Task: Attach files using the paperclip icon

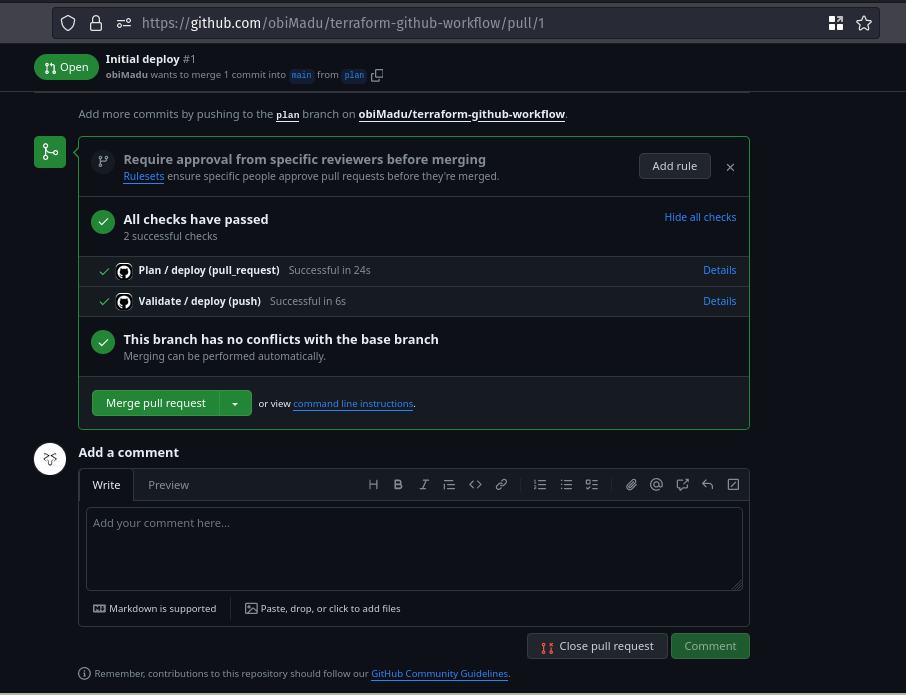Action: tap(631, 485)
